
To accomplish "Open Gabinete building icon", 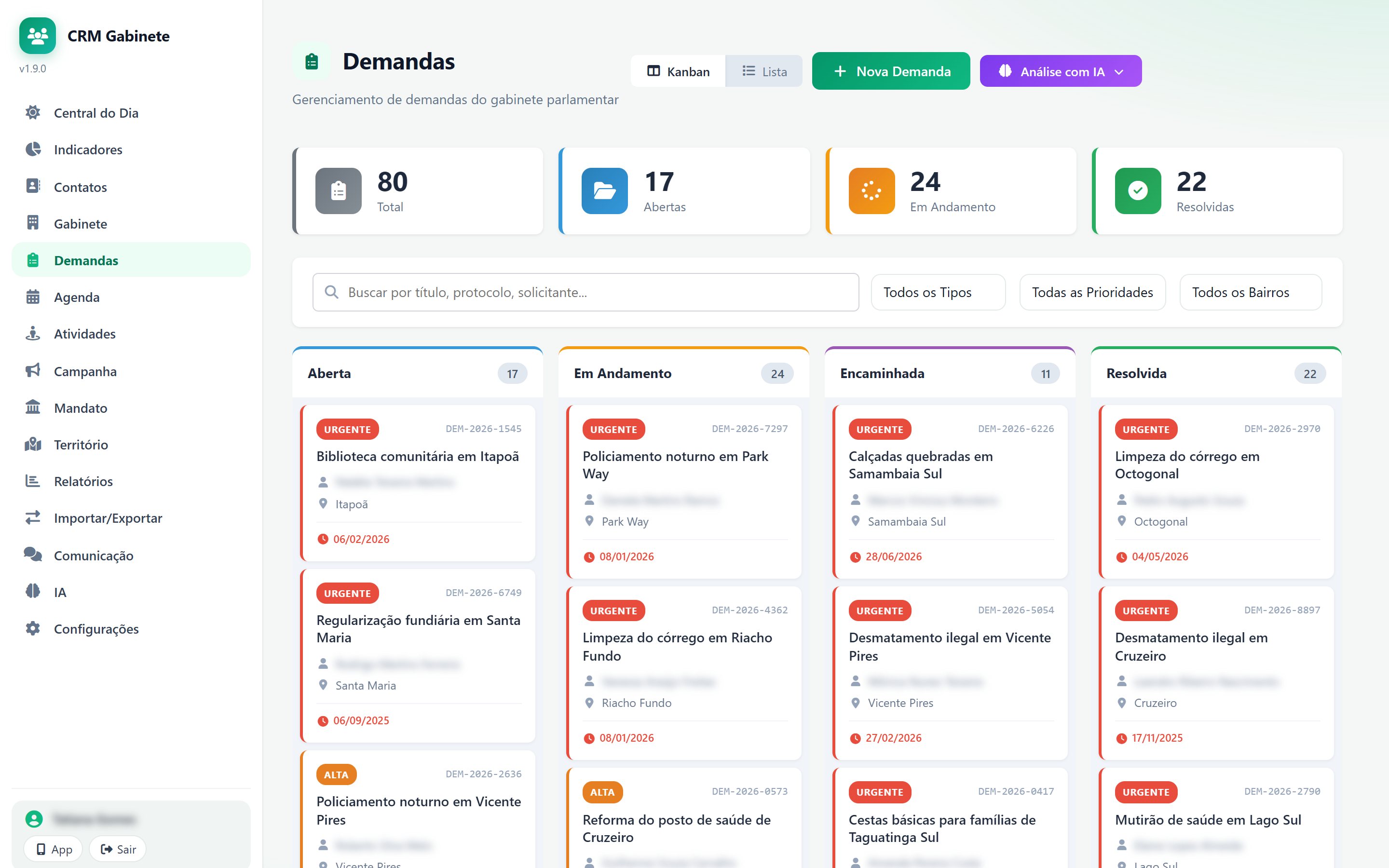I will point(33,223).
